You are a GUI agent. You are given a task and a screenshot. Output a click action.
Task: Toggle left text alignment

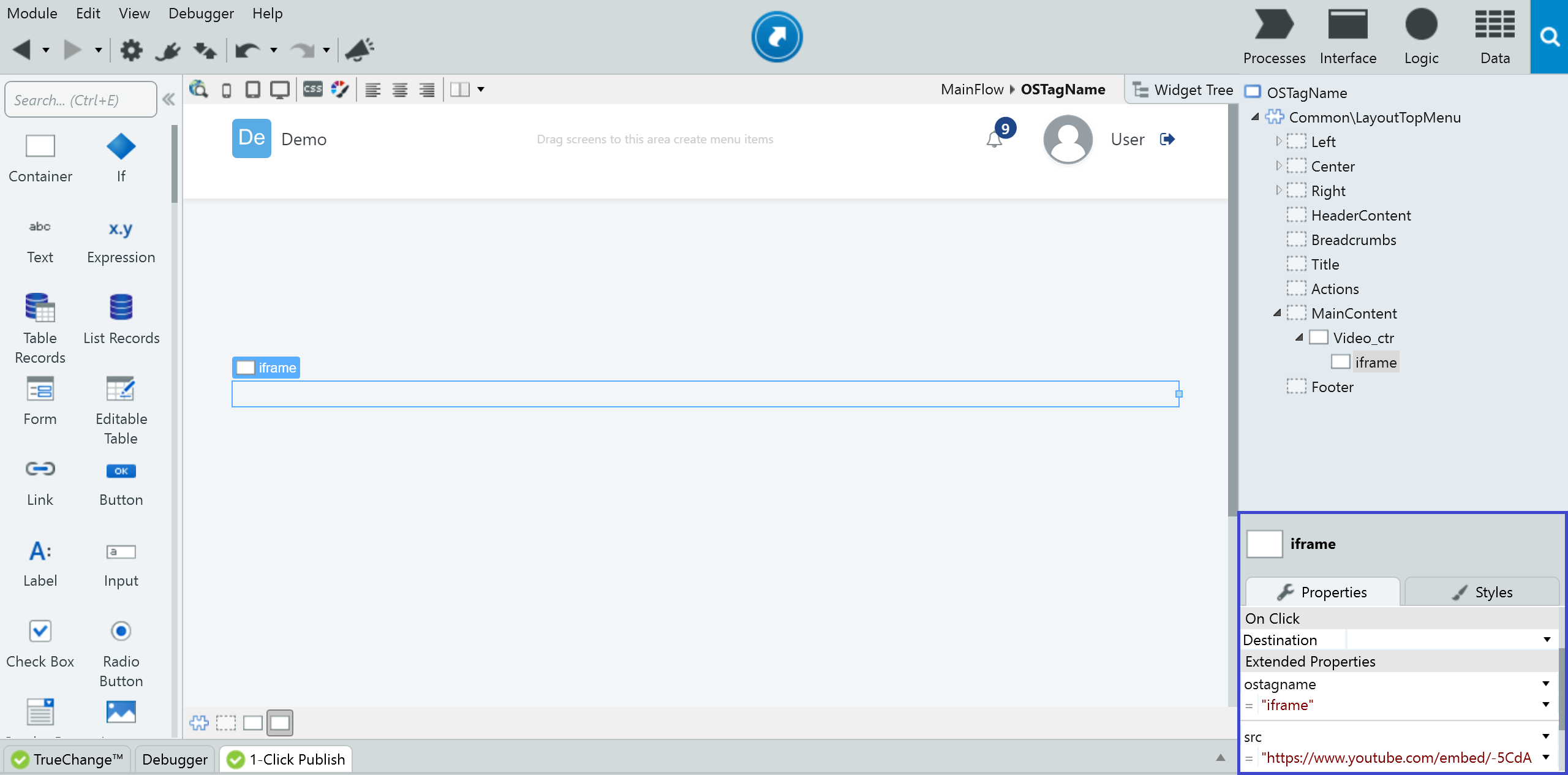pos(372,89)
